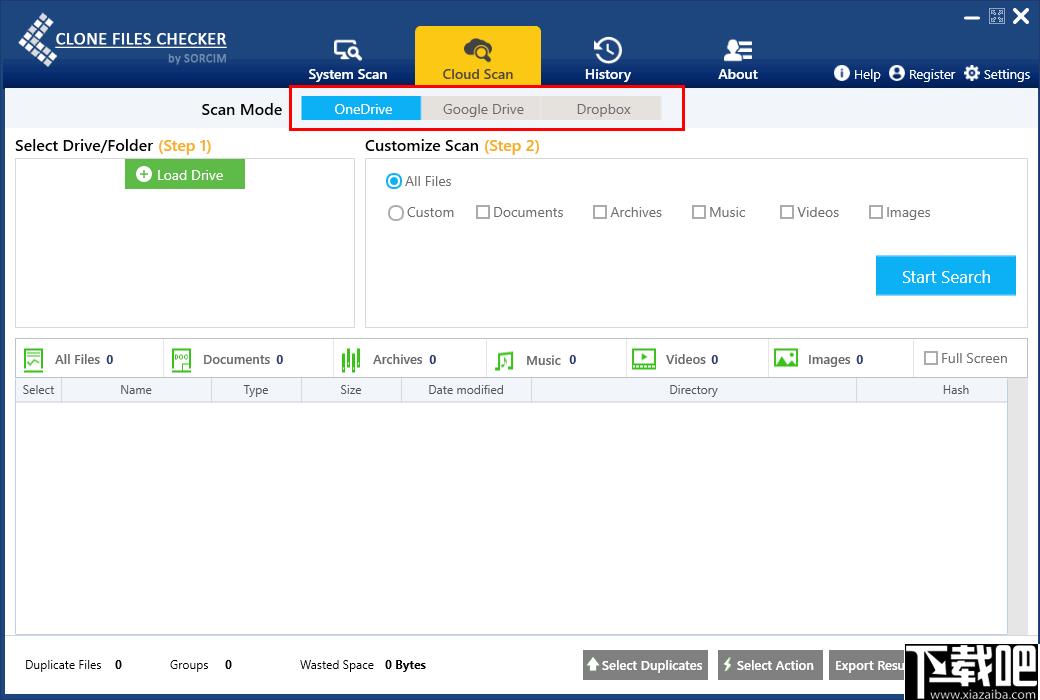The width and height of the screenshot is (1040, 700).
Task: Click the Export Results button
Action: point(868,665)
